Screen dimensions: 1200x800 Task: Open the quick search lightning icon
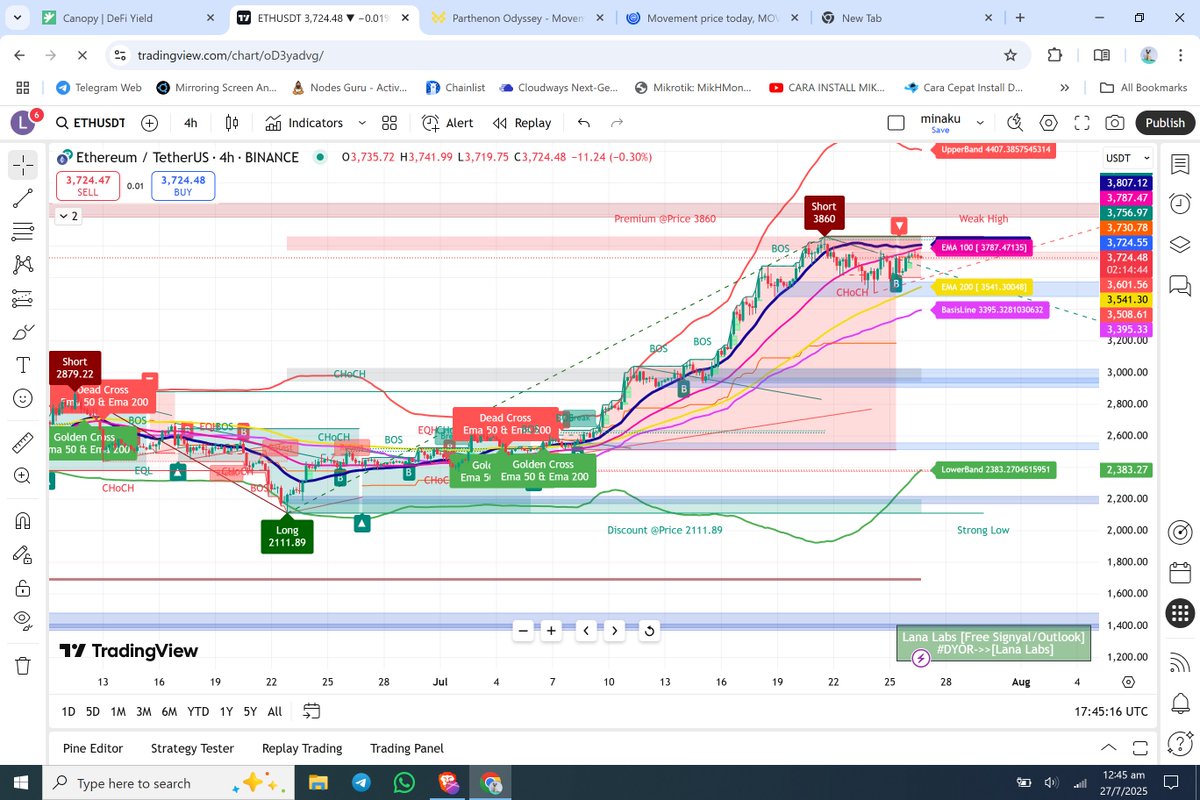[1015, 123]
